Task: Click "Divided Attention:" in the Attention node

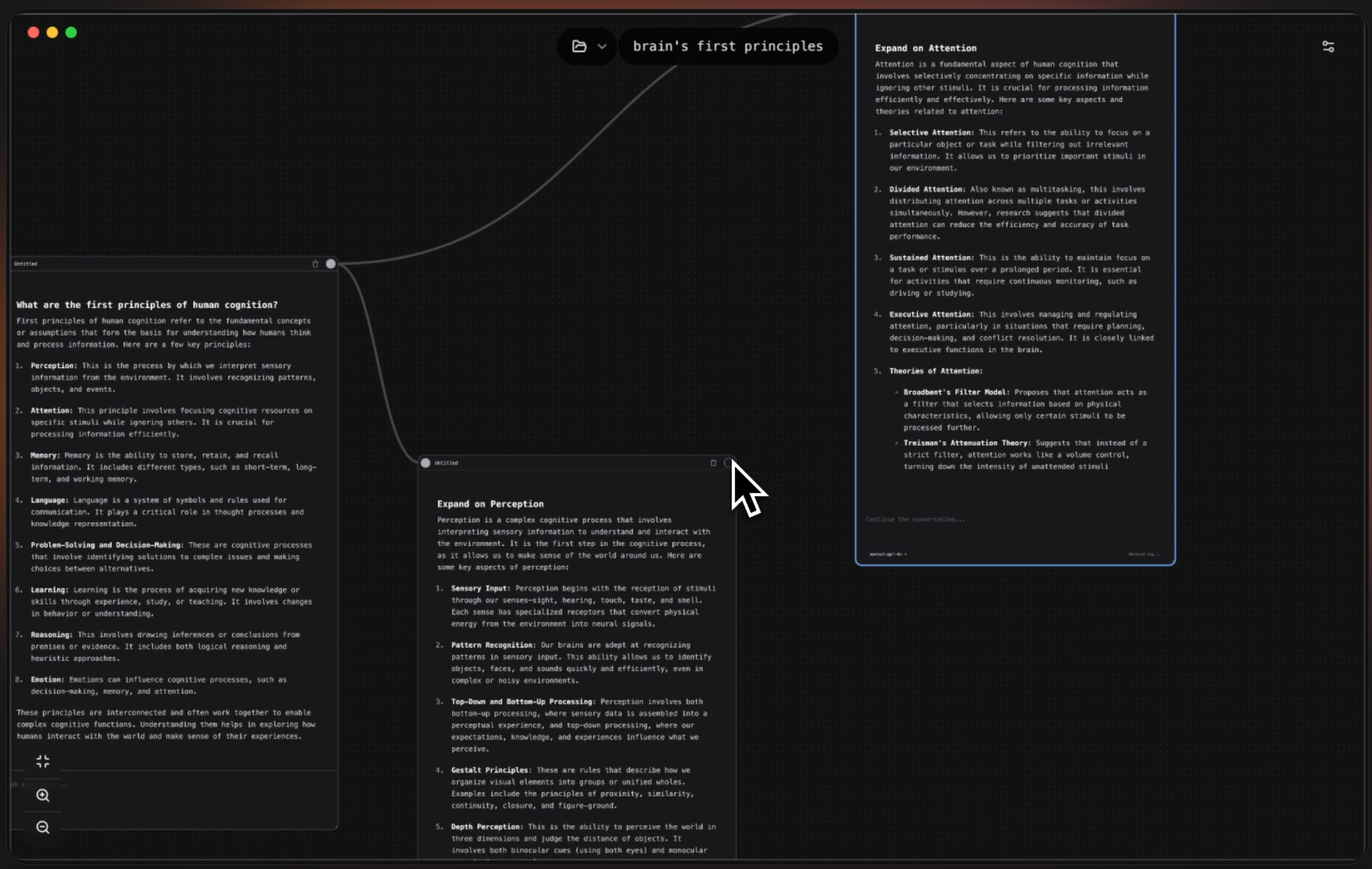Action: pos(928,189)
